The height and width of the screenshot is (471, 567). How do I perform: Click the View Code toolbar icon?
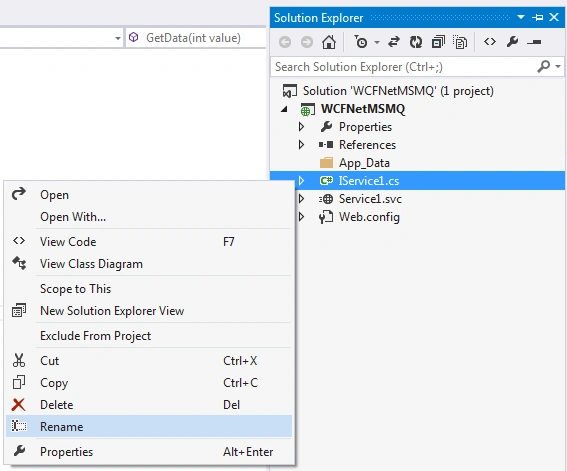(490, 42)
